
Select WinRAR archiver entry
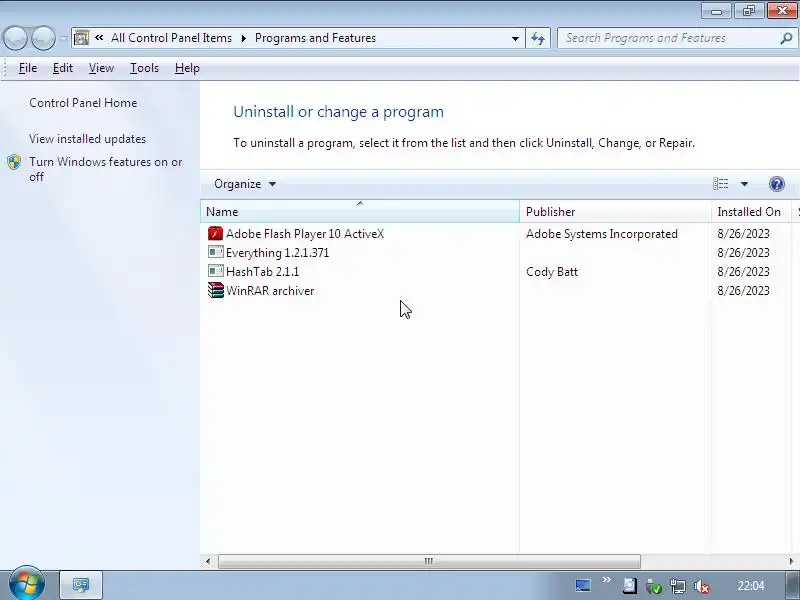point(270,291)
